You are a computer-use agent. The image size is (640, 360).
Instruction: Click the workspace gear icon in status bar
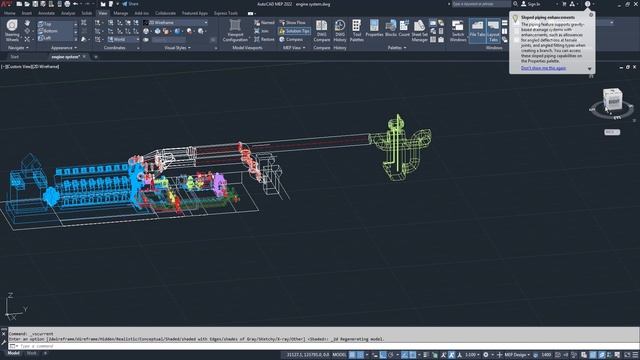point(486,355)
